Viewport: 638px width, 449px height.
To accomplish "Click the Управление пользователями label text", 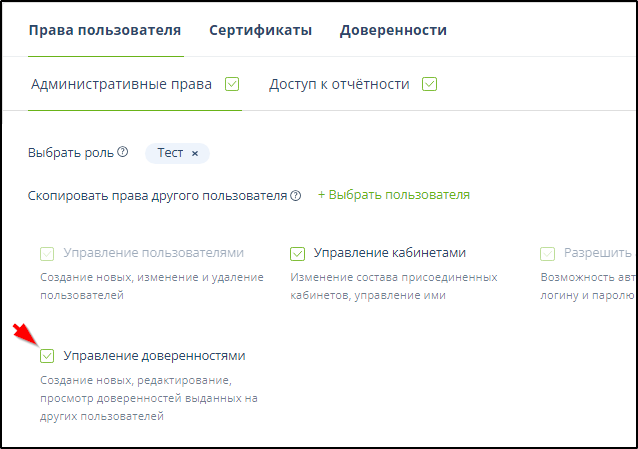I will click(153, 253).
